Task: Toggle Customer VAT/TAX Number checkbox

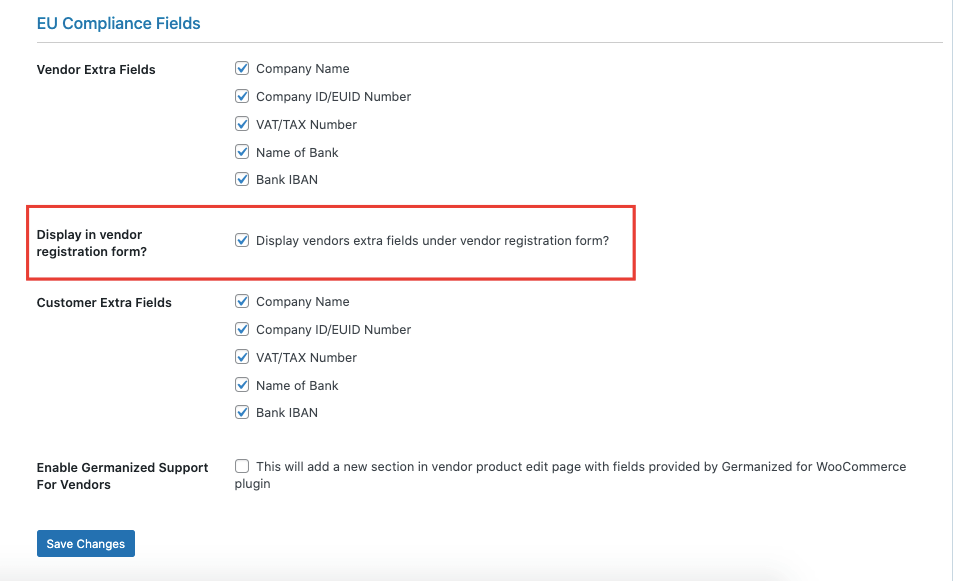Action: (x=242, y=357)
